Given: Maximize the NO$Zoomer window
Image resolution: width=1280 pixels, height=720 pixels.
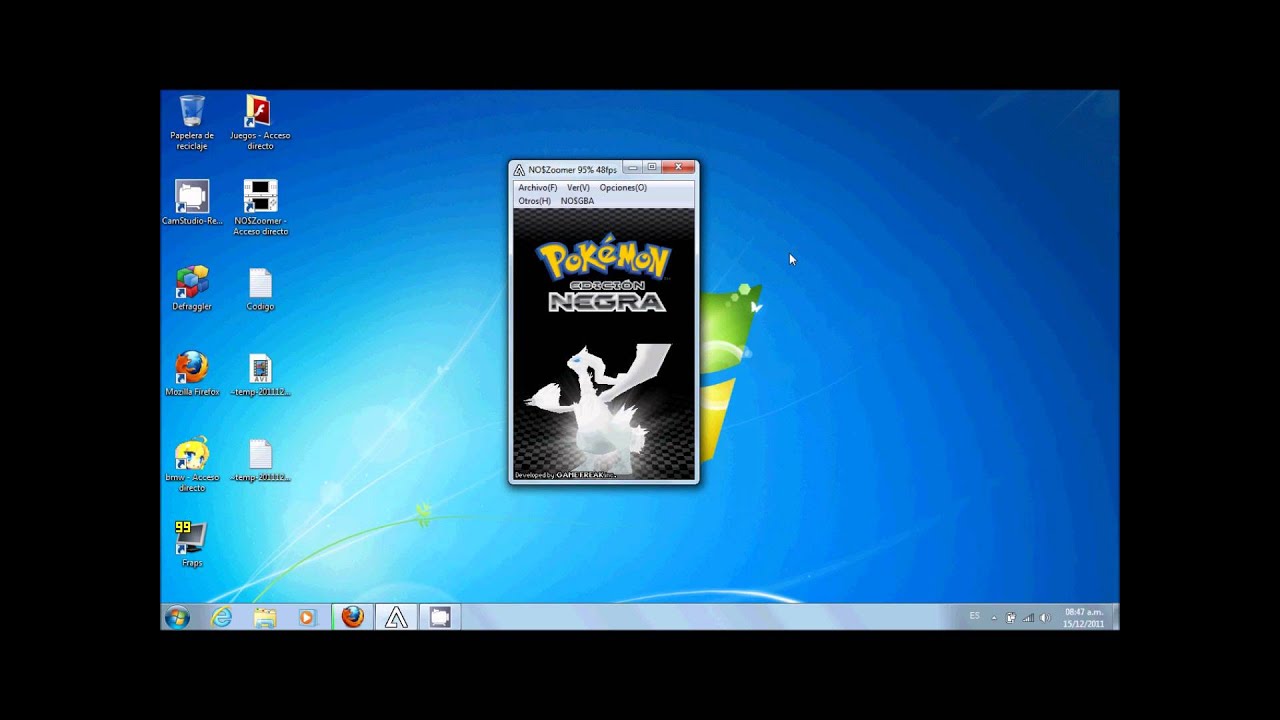Looking at the screenshot, I should point(651,167).
